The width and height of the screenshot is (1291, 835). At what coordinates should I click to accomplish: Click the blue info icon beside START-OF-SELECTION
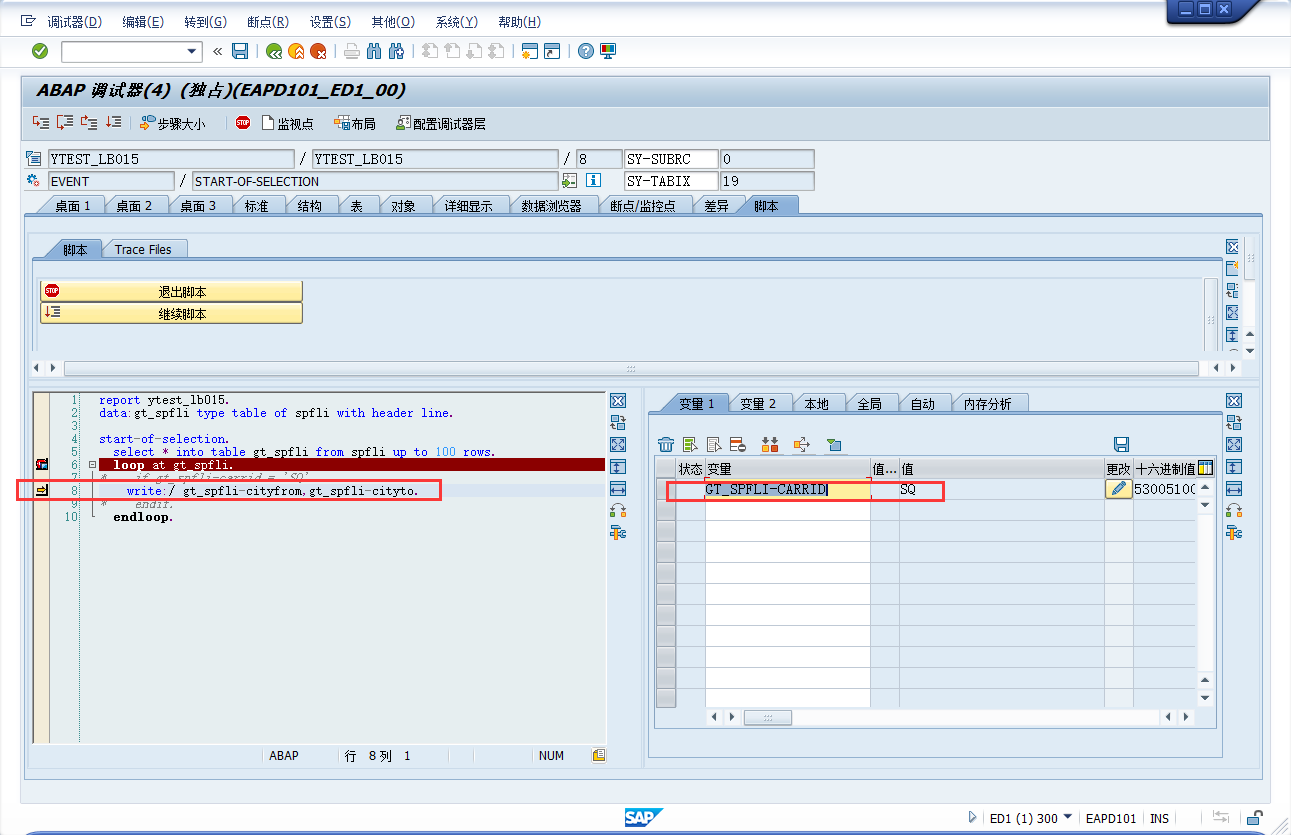click(x=593, y=181)
